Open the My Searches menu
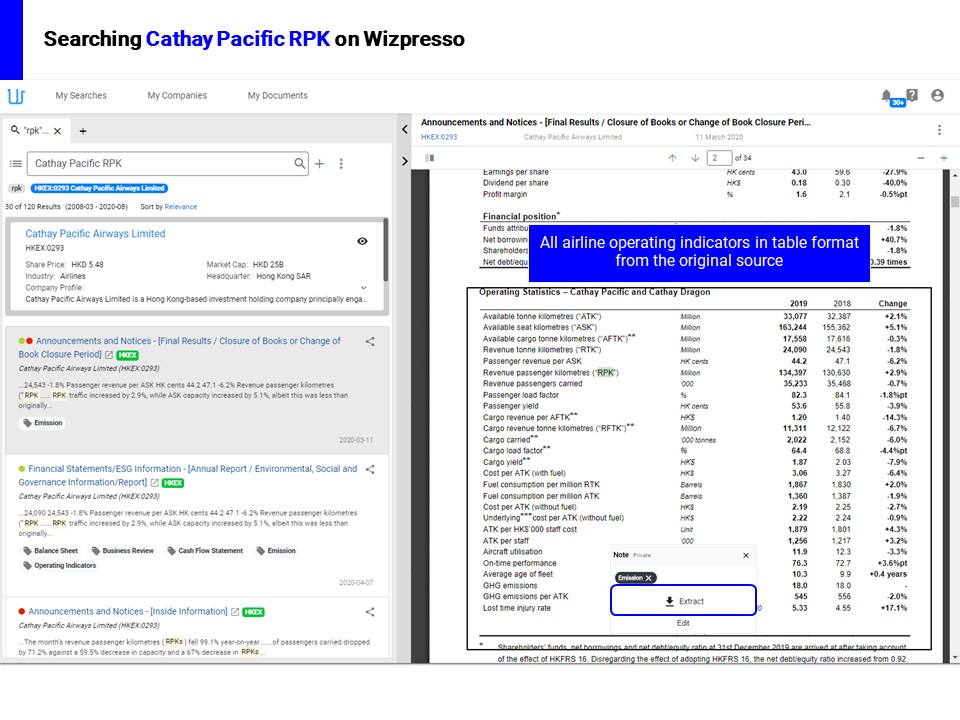This screenshot has height=720, width=960. (81, 96)
